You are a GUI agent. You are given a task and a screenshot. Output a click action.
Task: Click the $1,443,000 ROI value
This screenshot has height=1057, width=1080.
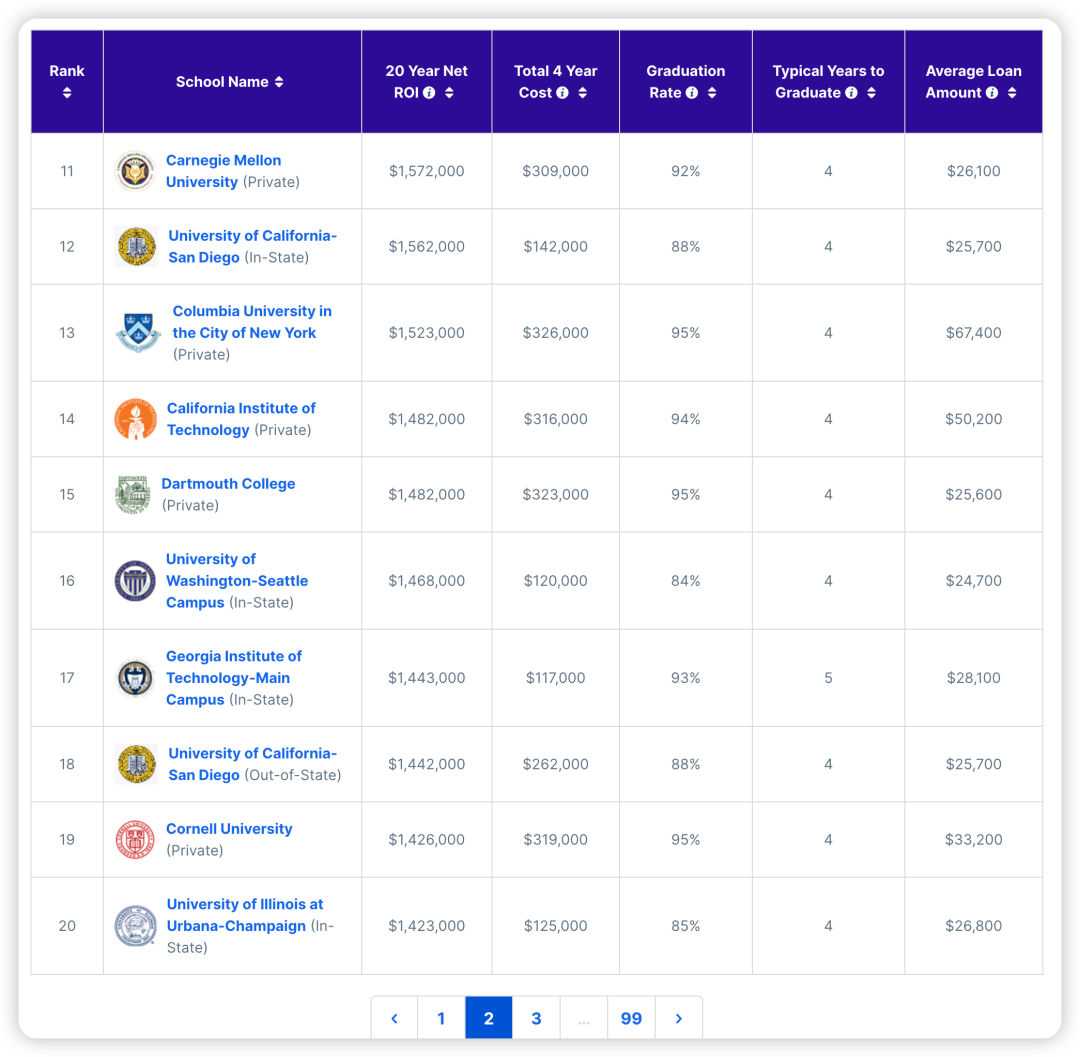[x=427, y=678]
